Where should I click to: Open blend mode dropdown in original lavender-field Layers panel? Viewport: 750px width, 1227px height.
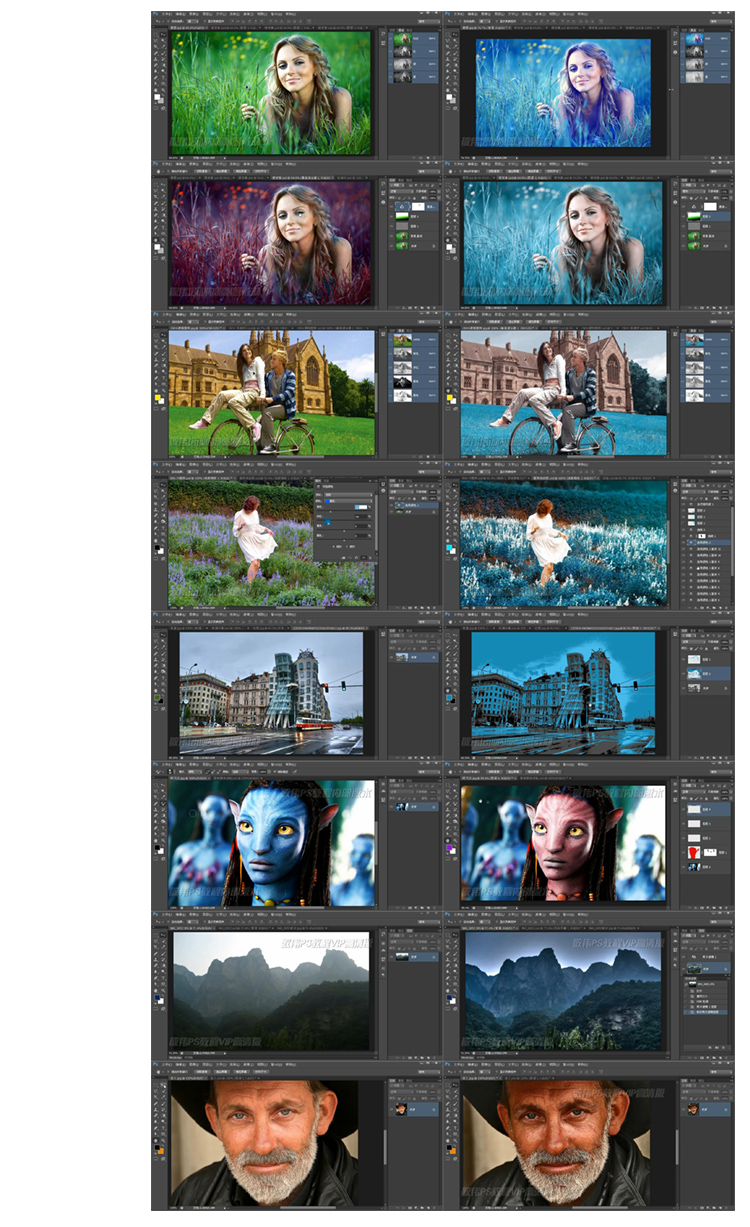tap(400, 492)
